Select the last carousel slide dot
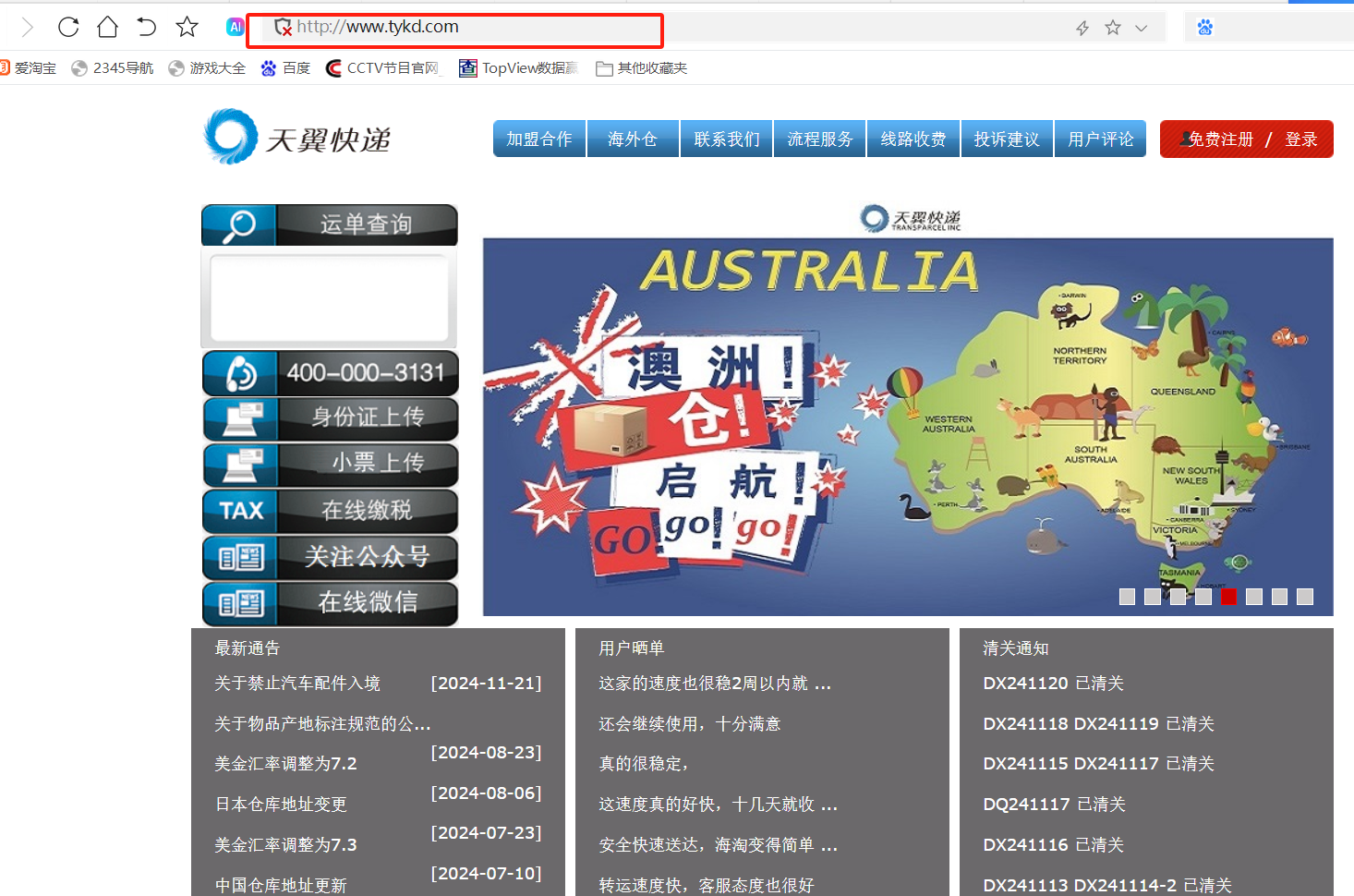The width and height of the screenshot is (1354, 896). [1304, 597]
